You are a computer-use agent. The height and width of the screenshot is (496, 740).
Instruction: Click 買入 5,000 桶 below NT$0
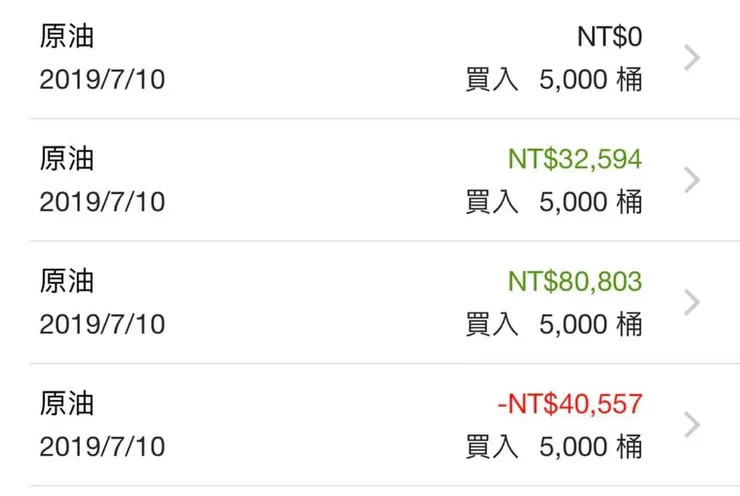(553, 80)
